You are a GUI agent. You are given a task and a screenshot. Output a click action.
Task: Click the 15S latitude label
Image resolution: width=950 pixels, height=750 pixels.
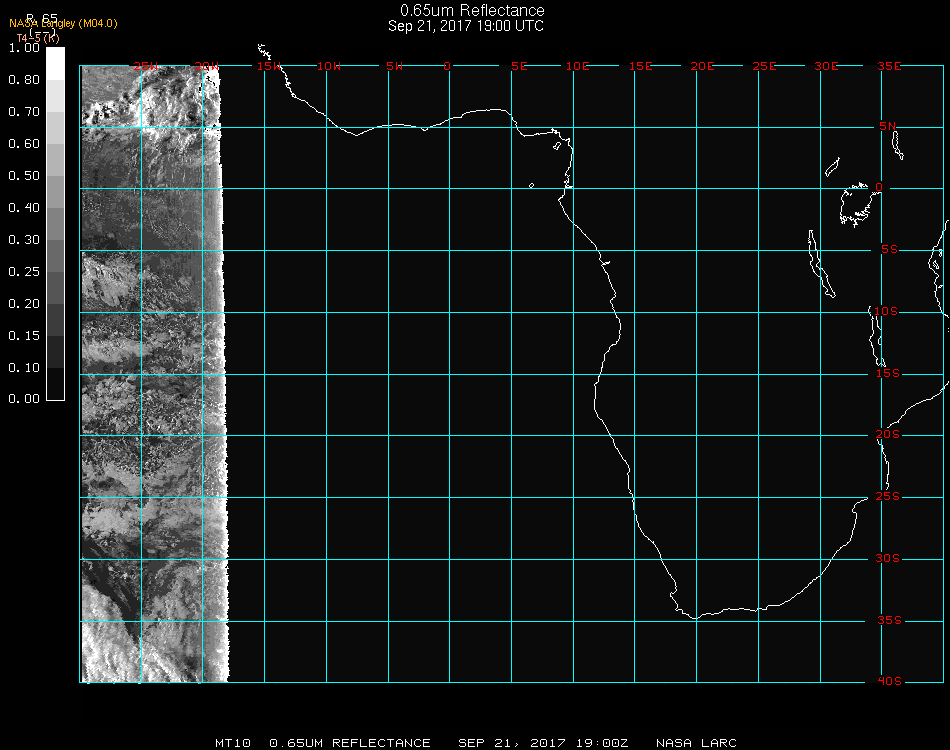tap(888, 373)
